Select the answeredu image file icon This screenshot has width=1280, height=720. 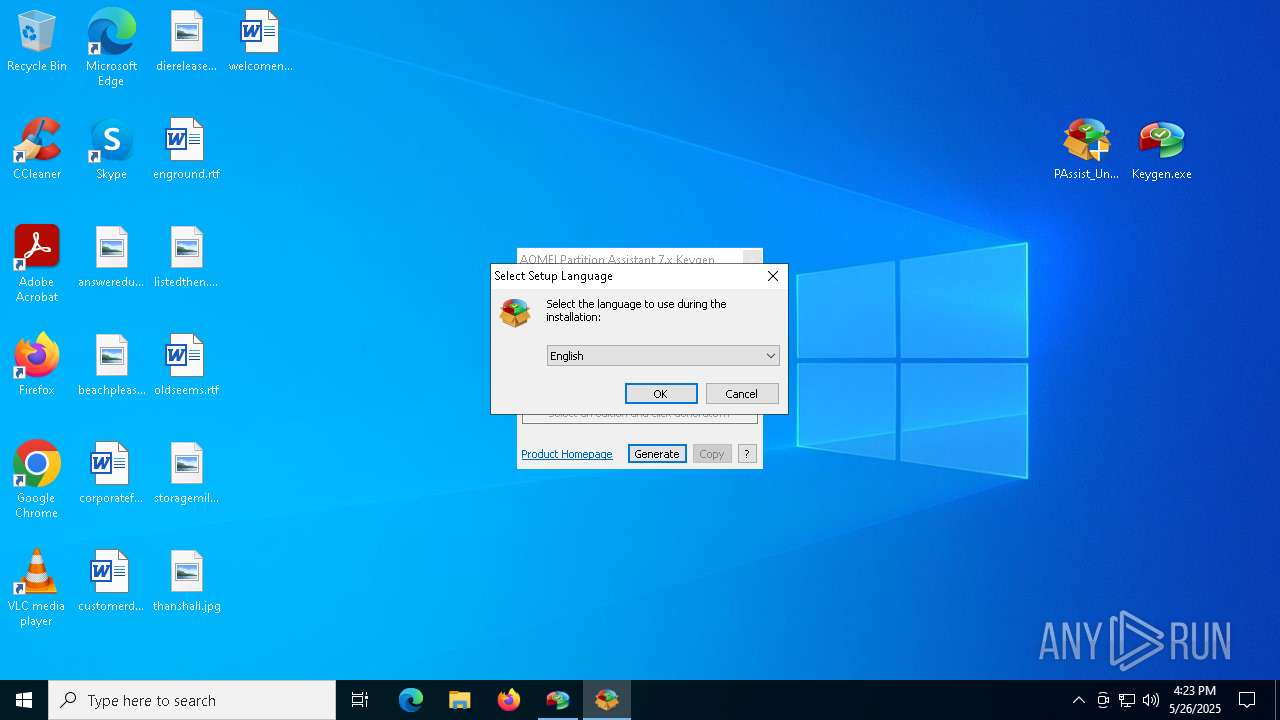point(111,258)
